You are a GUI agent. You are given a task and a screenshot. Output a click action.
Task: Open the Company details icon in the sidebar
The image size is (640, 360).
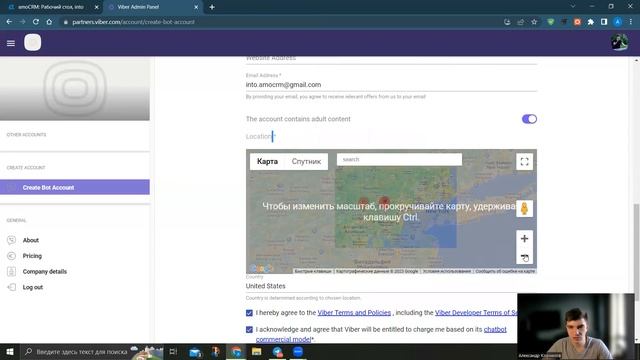click(11, 271)
